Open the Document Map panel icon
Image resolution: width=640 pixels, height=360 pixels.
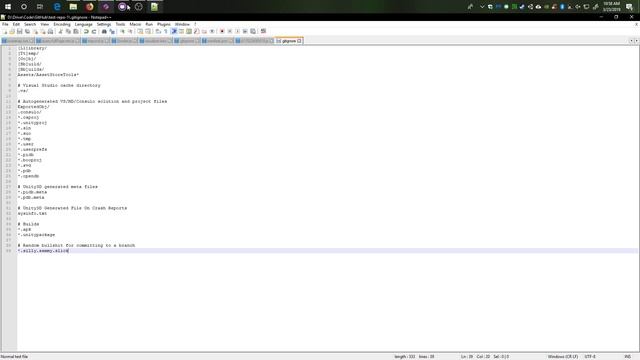189,31
